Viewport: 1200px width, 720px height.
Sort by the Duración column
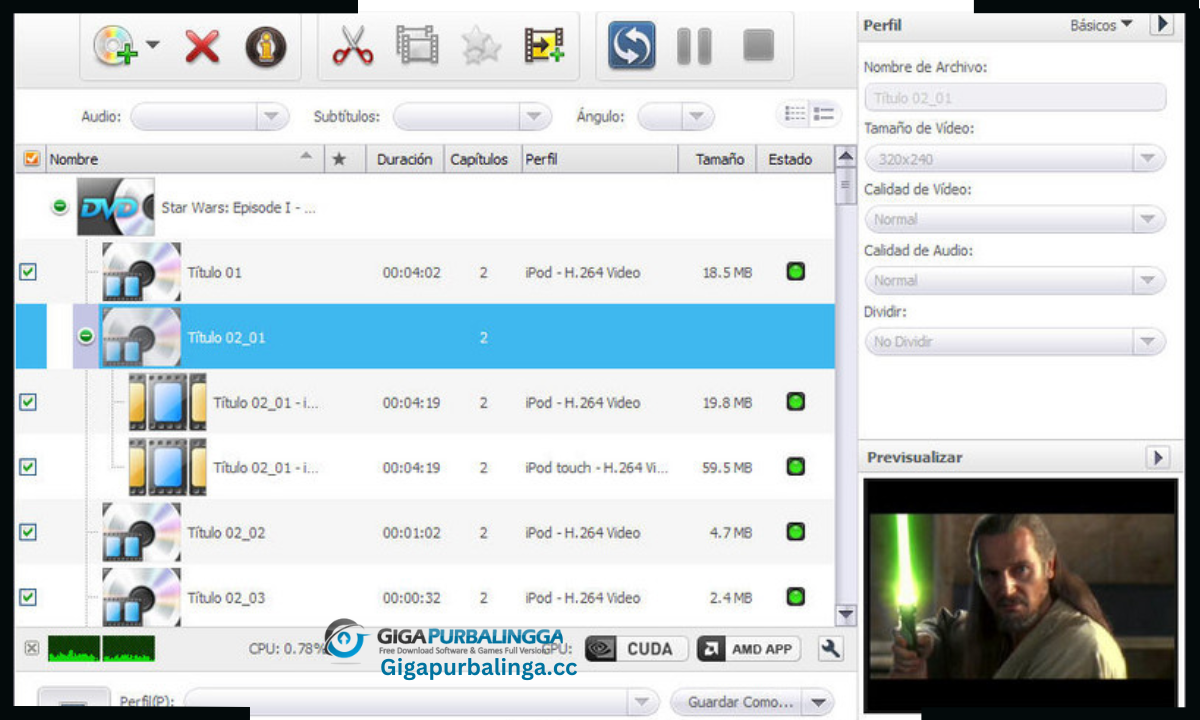click(405, 159)
